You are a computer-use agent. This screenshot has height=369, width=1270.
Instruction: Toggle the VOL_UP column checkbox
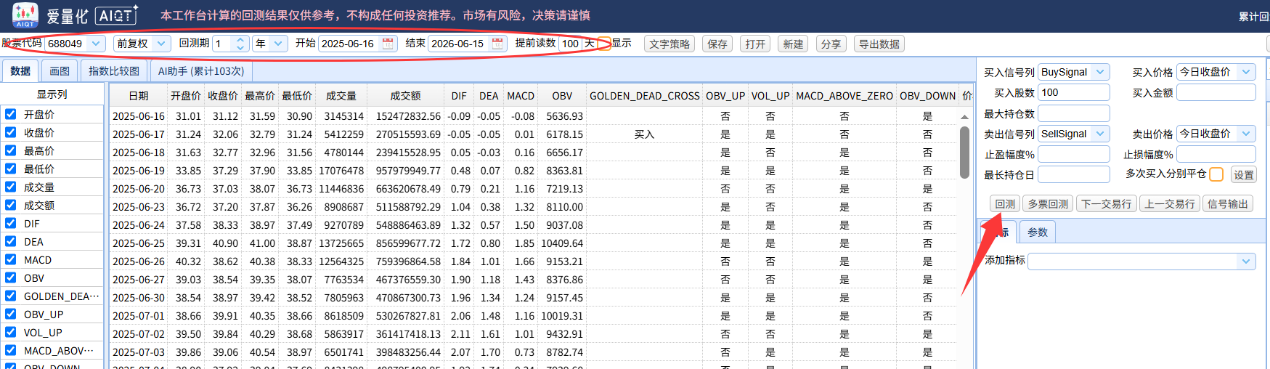pyautogui.click(x=11, y=332)
